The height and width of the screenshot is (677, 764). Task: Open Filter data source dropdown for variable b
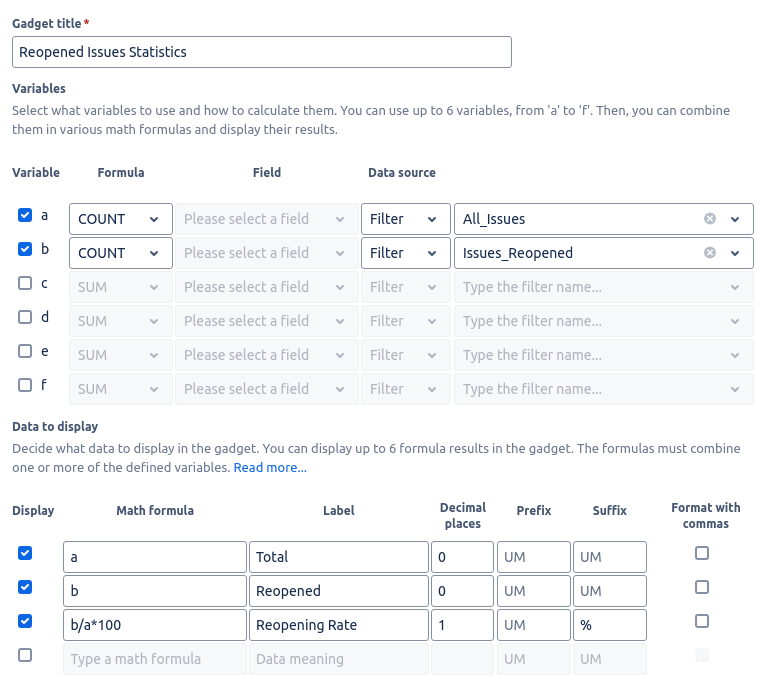point(405,253)
